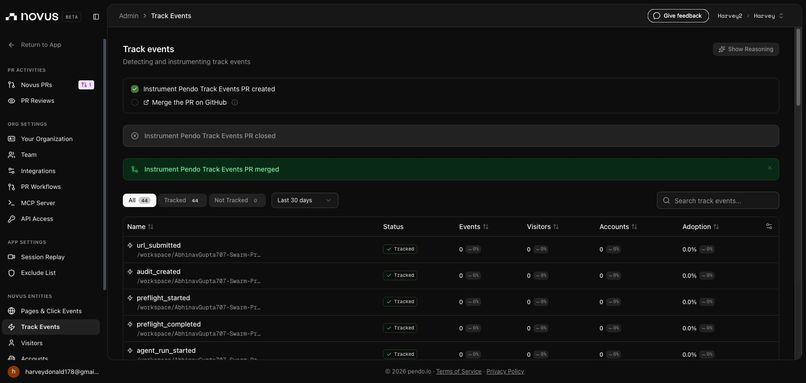Click the search magnifier icon
Image resolution: width=806 pixels, height=383 pixels.
click(x=666, y=200)
